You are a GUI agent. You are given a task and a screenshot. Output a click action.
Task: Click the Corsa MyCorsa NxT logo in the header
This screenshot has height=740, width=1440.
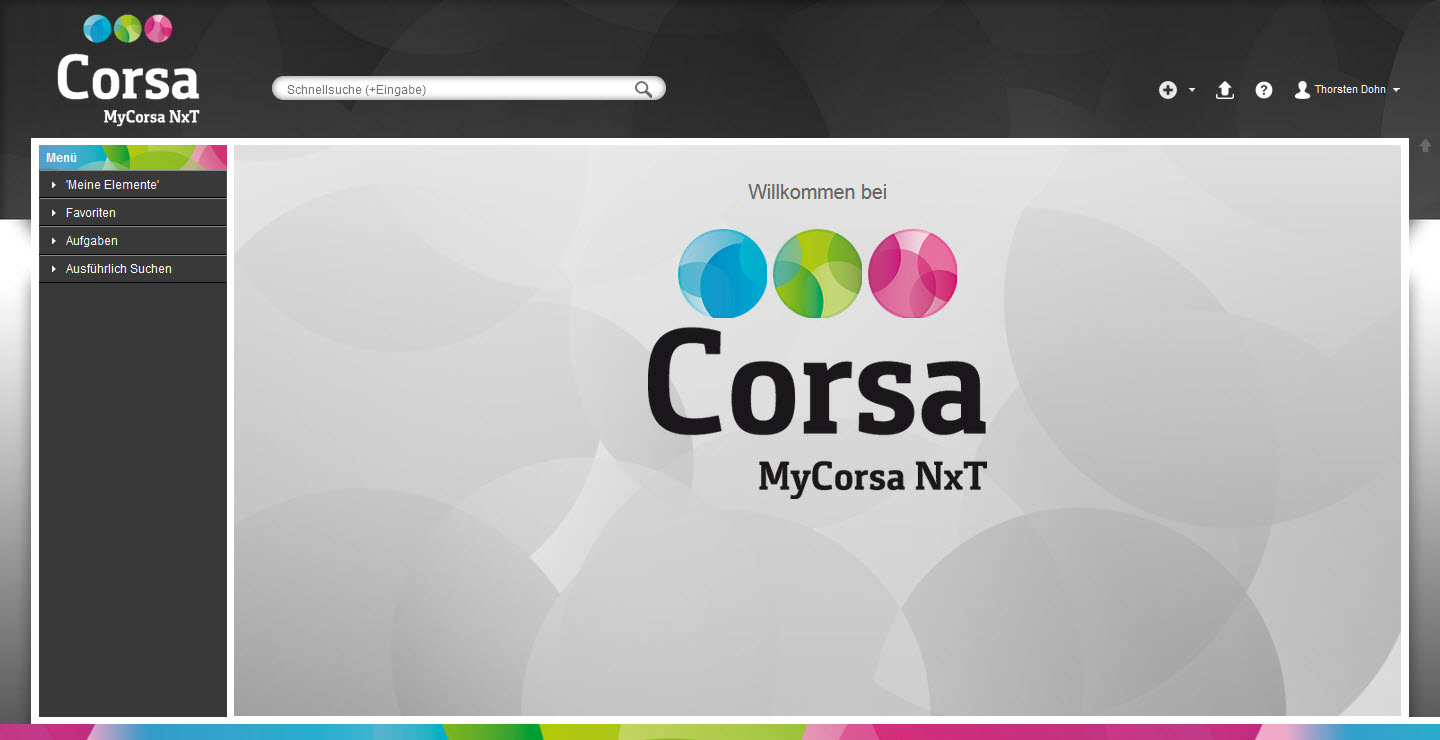coord(128,70)
